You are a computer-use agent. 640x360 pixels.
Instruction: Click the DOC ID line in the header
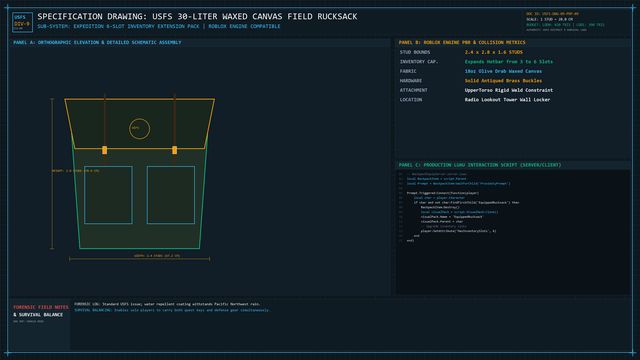tap(552, 14)
